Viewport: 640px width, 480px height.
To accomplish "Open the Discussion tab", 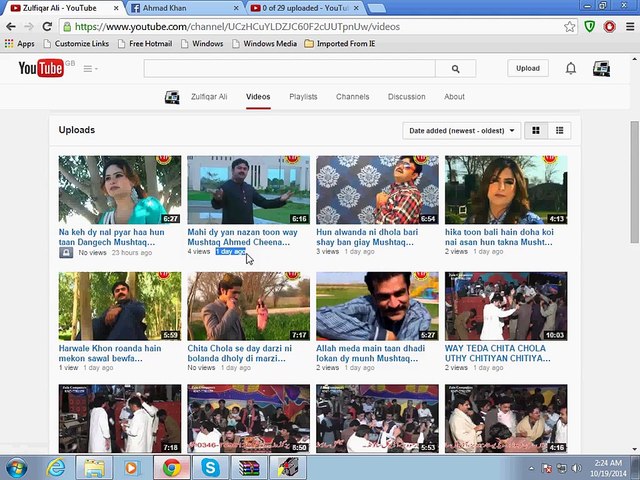I will pos(407,97).
